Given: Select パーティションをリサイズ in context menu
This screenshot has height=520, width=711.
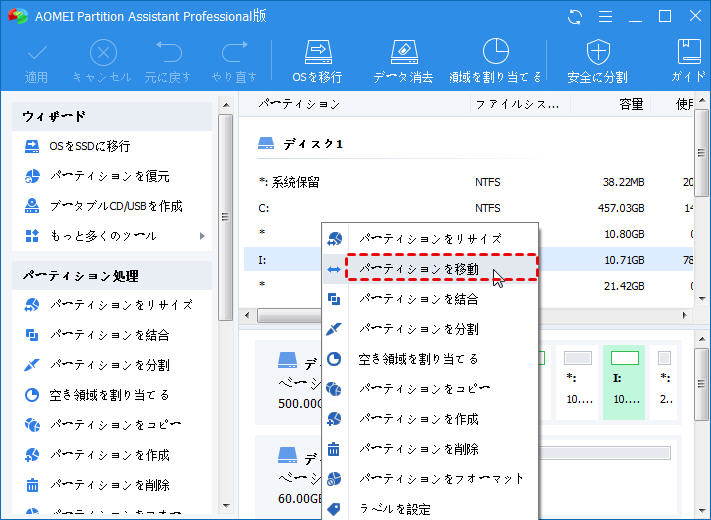Looking at the screenshot, I should tap(430, 238).
